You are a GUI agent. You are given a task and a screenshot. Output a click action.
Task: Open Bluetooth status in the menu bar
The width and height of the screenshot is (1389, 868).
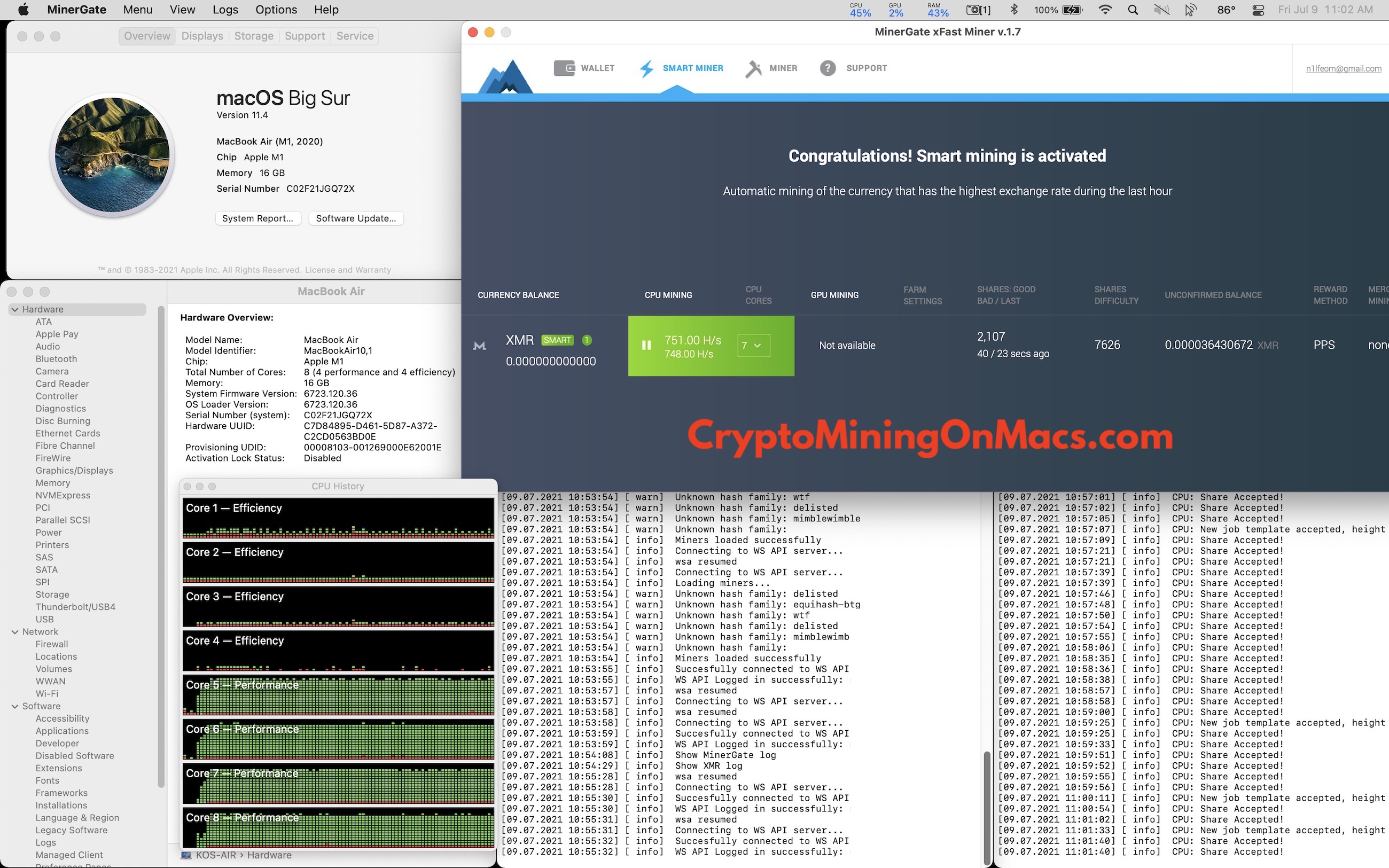pyautogui.click(x=1013, y=10)
